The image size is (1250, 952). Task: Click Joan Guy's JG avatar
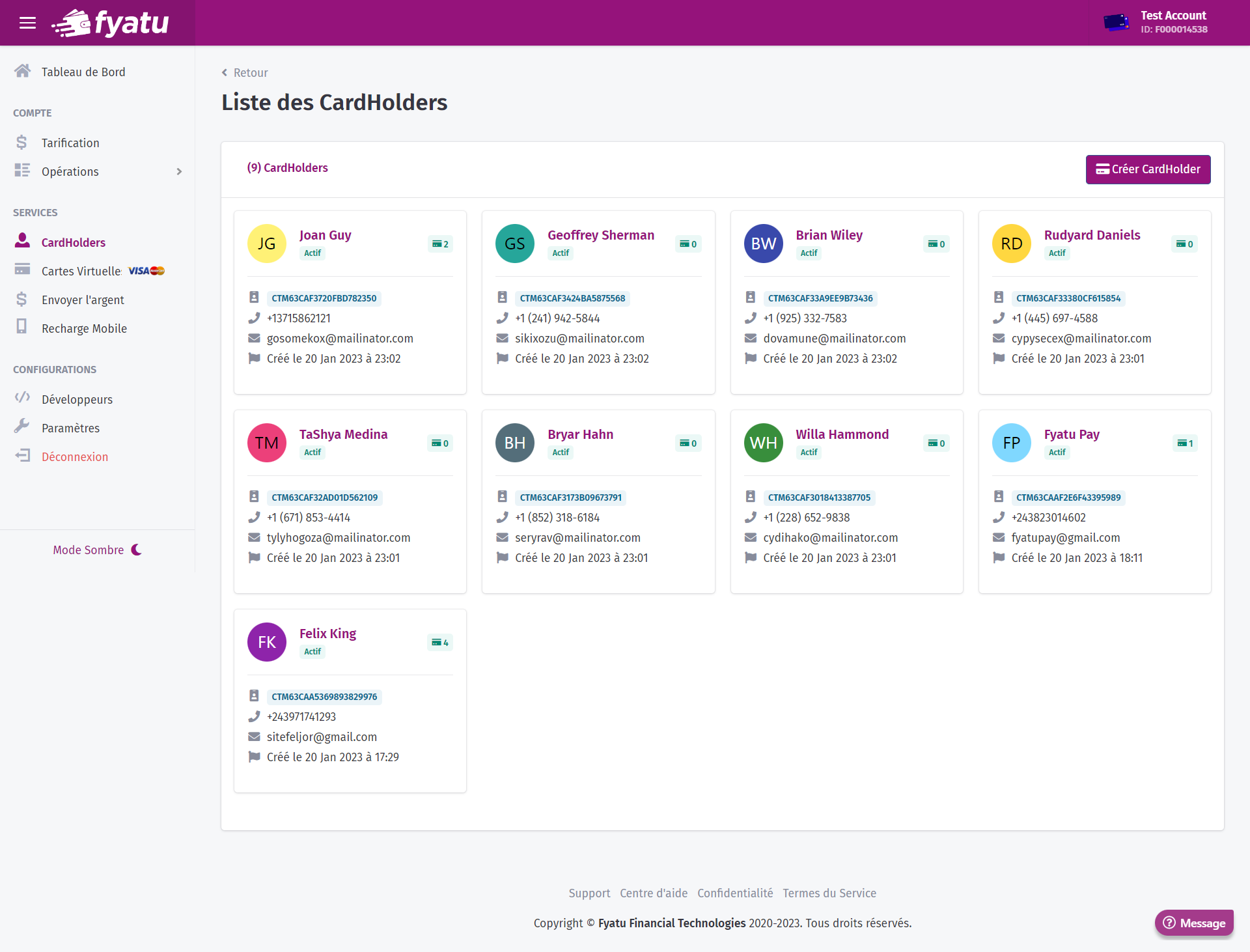click(x=266, y=244)
